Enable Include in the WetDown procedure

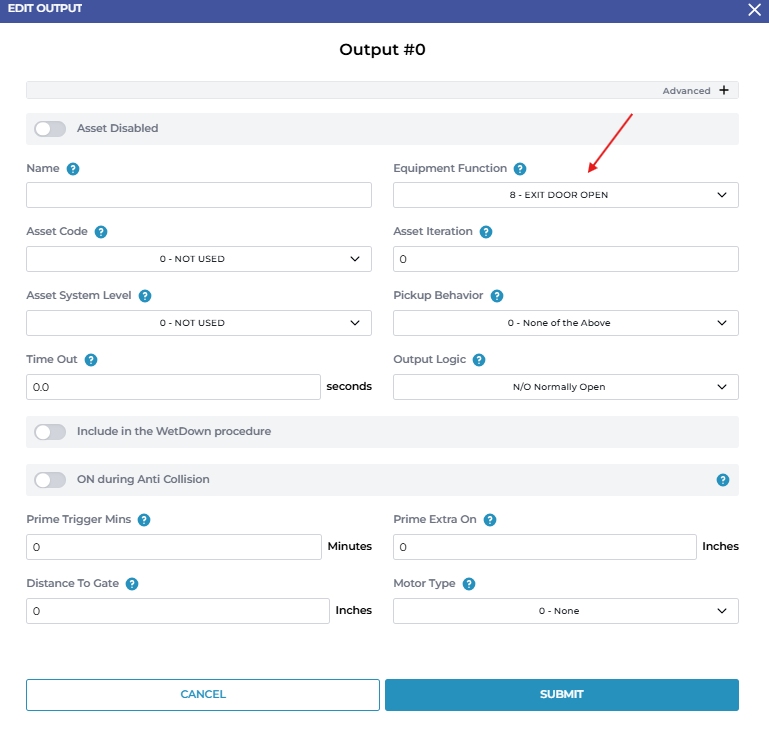[50, 432]
